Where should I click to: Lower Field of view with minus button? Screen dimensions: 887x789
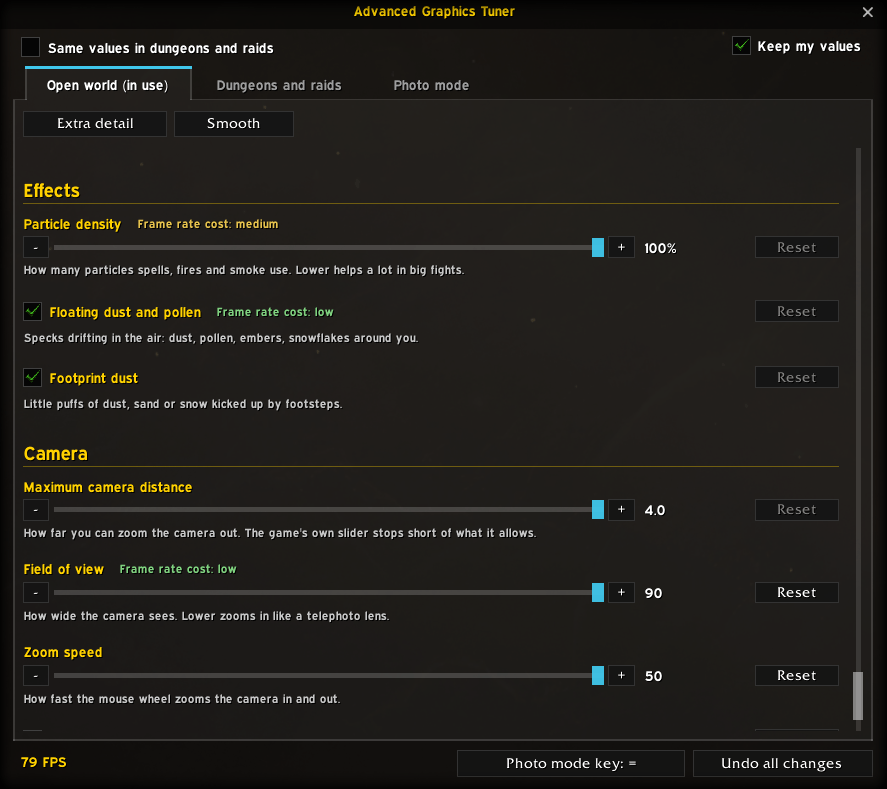point(36,593)
